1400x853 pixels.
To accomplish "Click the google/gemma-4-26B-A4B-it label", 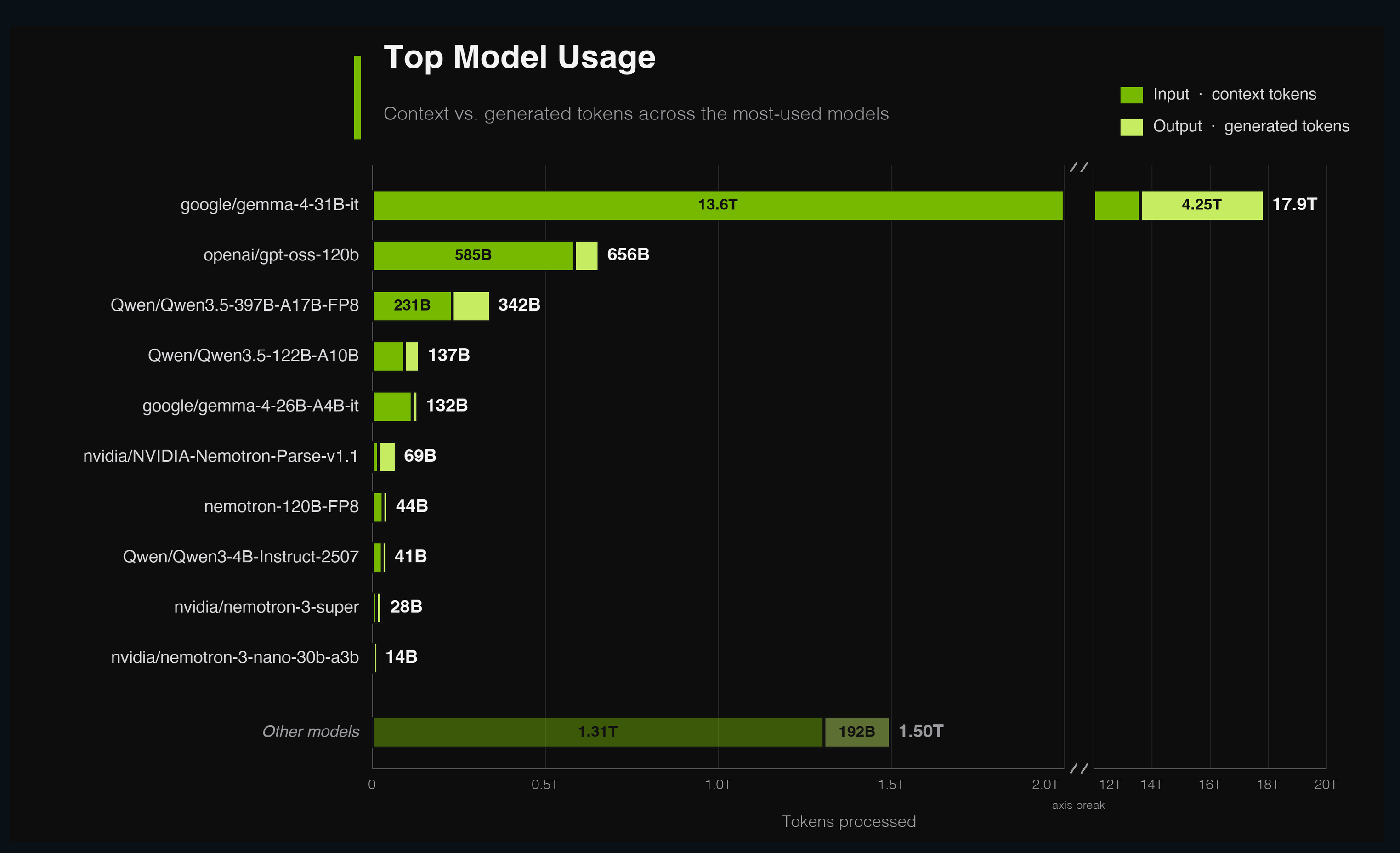I will (x=250, y=406).
